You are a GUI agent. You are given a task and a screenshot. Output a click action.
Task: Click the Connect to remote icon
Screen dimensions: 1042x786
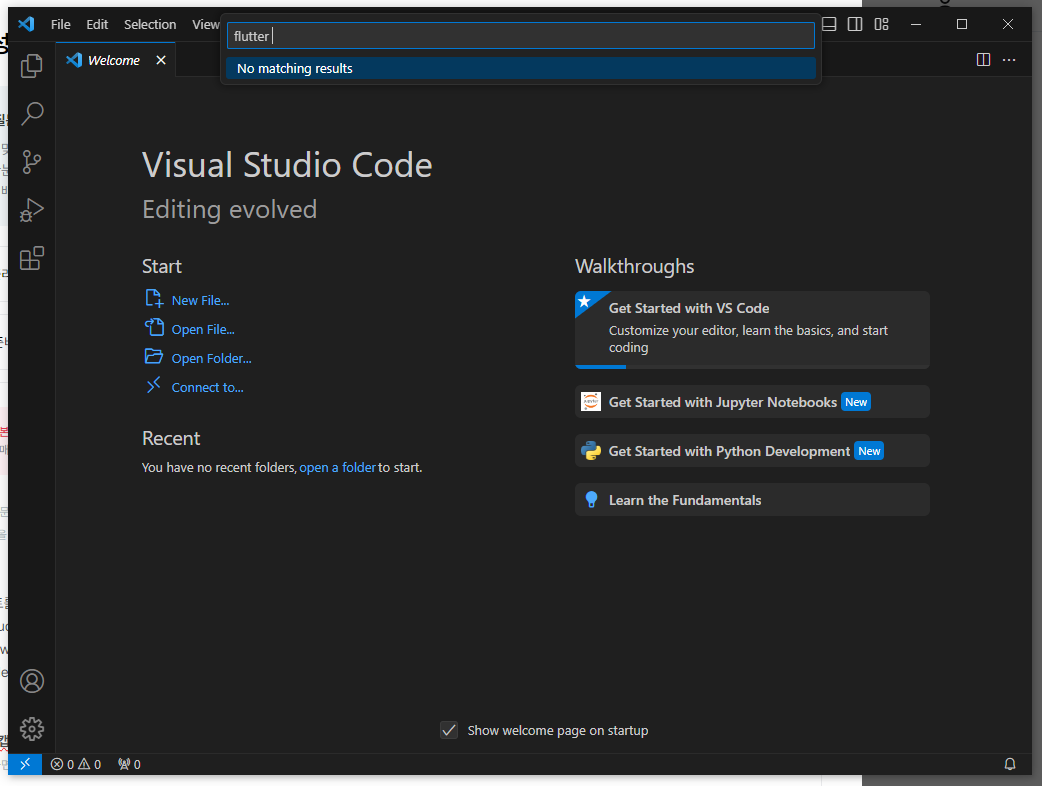click(x=154, y=385)
